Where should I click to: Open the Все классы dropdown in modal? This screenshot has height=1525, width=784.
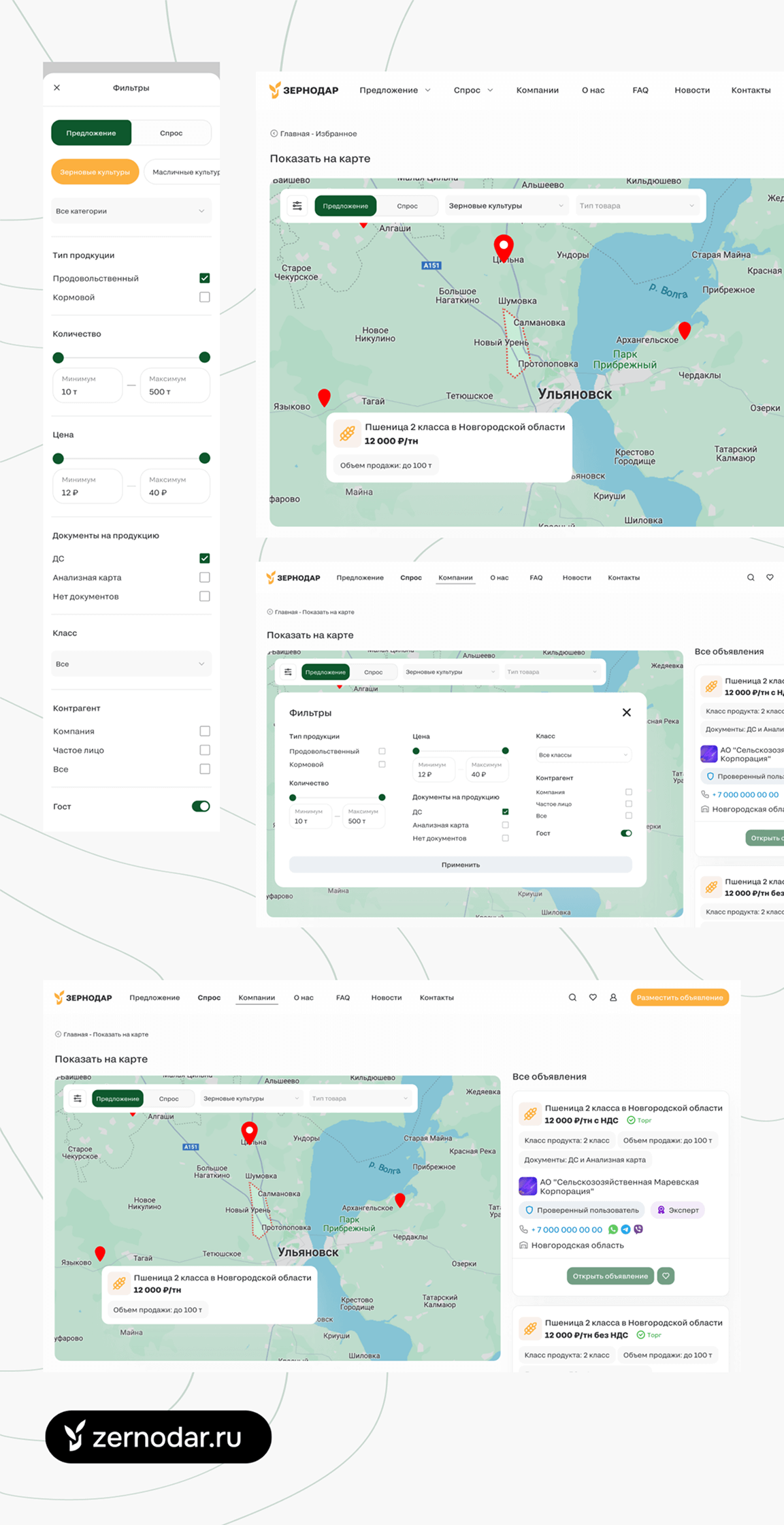pos(583,755)
